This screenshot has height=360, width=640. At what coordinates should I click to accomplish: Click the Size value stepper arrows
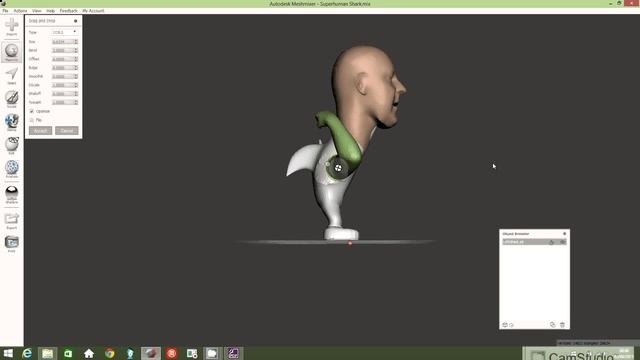76,42
